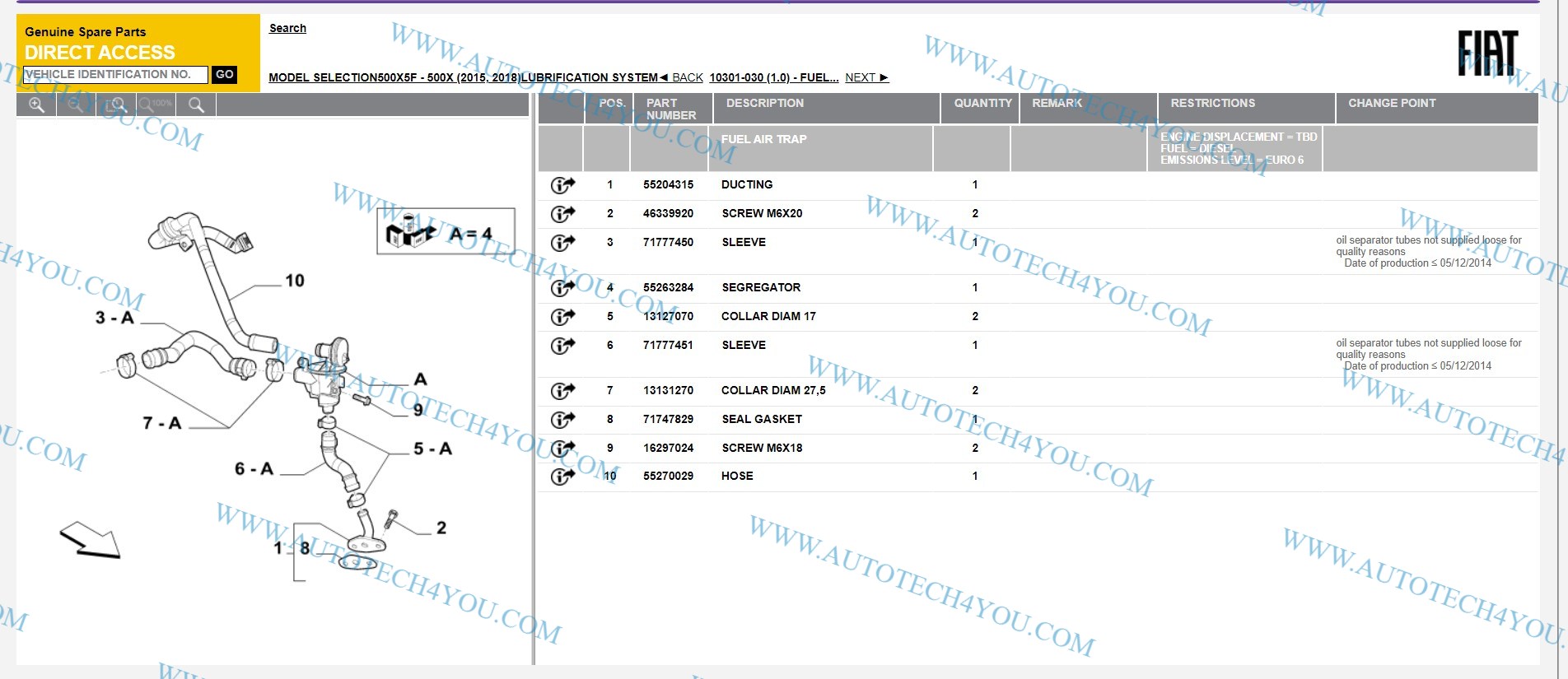Click info arrow icon for HOSE row

(562, 477)
